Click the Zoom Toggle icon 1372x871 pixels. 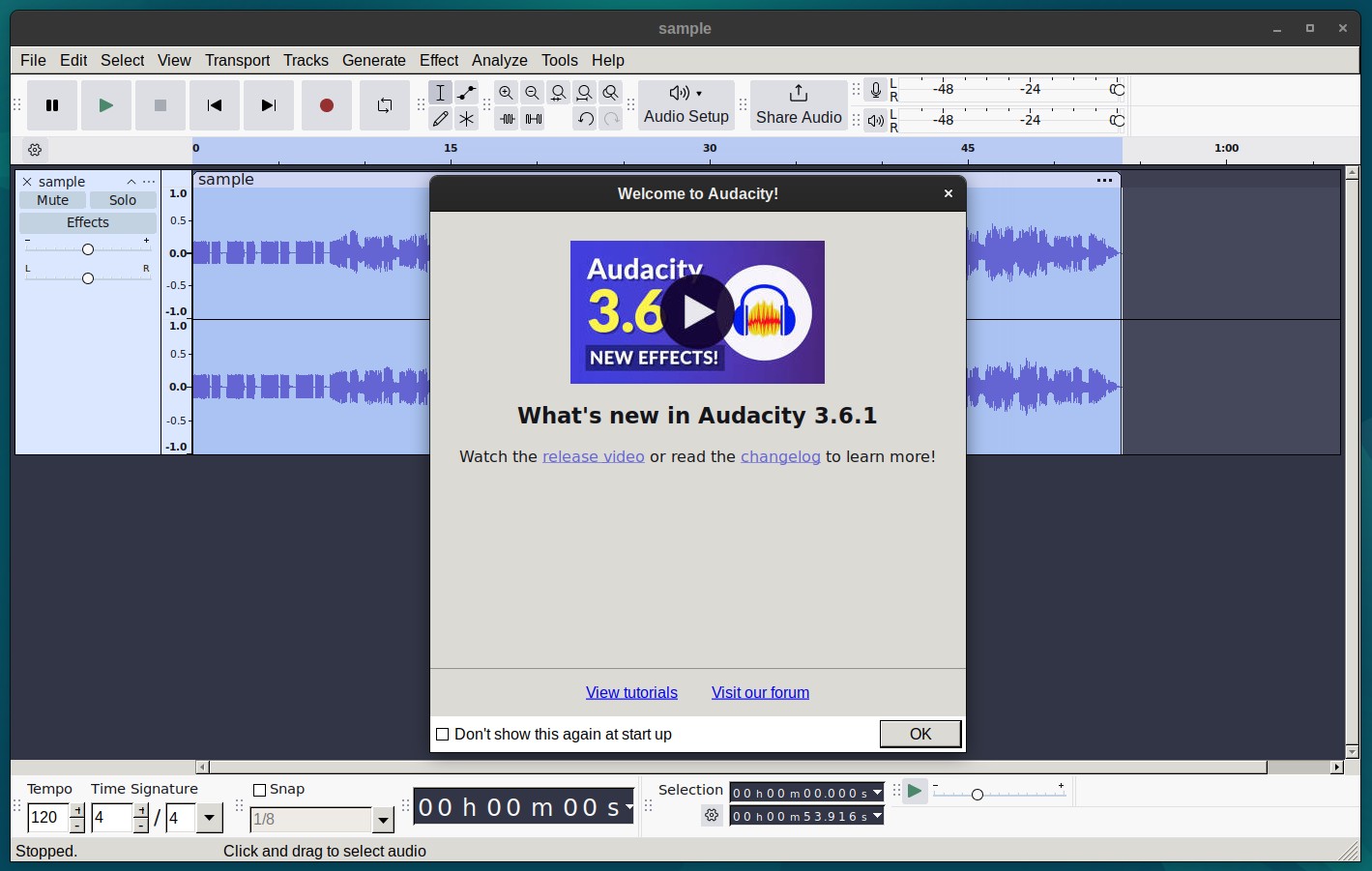coord(611,93)
